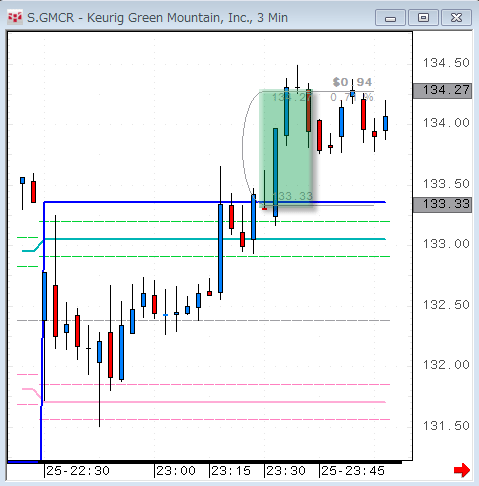
Task: Click the 132.00 price axis label
Action: [x=446, y=365]
